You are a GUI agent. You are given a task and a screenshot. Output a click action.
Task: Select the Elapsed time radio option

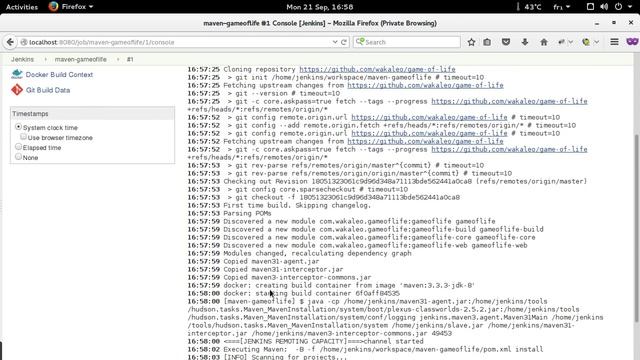(x=18, y=147)
